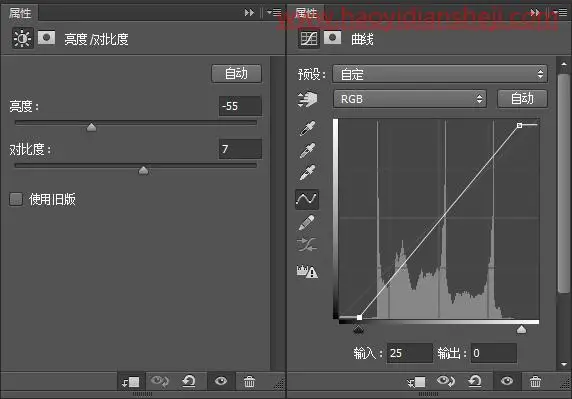The height and width of the screenshot is (399, 572).
Task: Click 自动 button in Brightness/Contrast panel
Action: pos(236,74)
